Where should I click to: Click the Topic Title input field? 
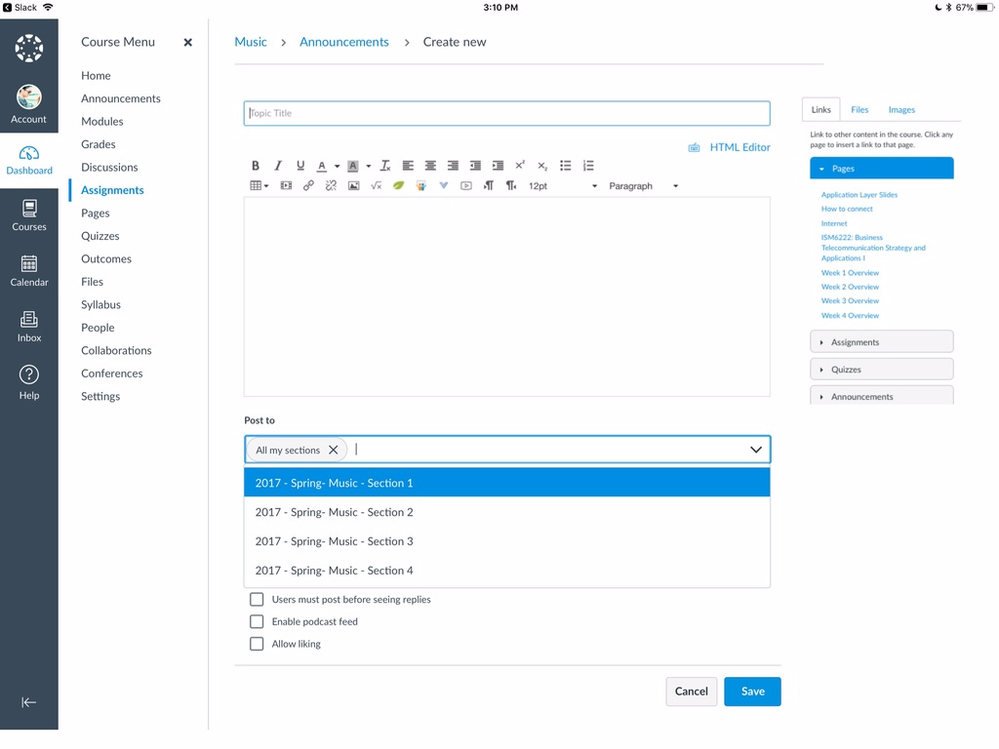tap(506, 113)
